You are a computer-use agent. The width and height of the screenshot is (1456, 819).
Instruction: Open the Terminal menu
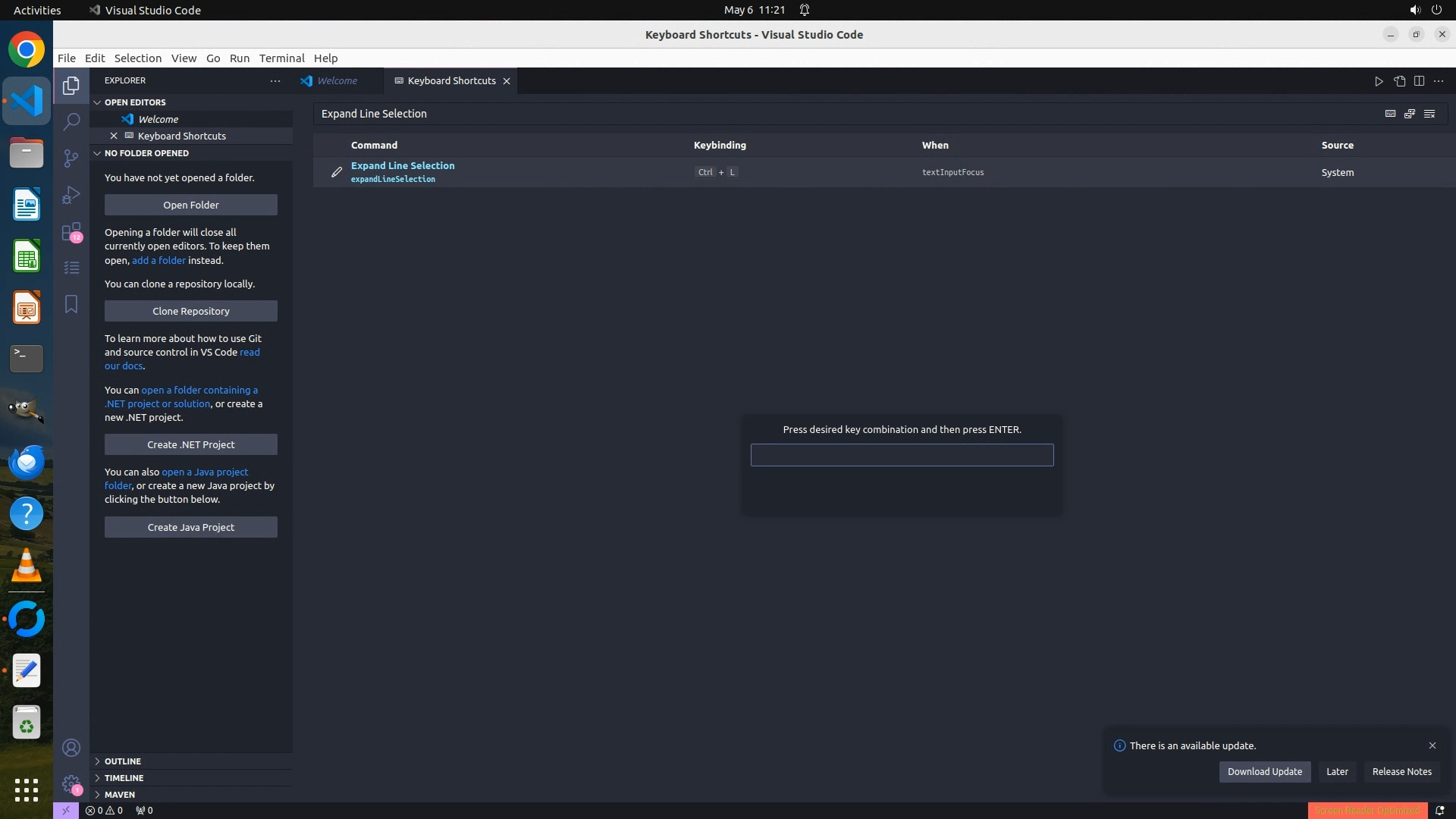pyautogui.click(x=281, y=58)
